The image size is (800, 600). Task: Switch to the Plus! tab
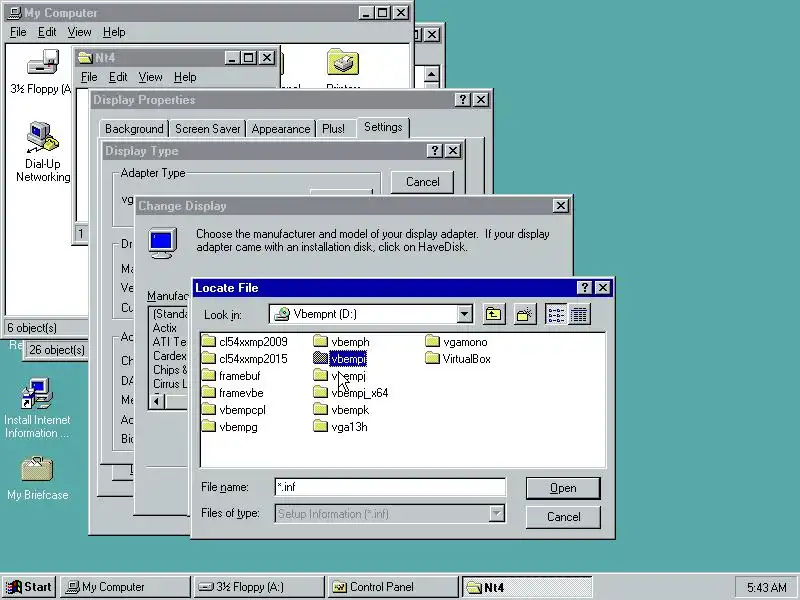click(x=333, y=129)
